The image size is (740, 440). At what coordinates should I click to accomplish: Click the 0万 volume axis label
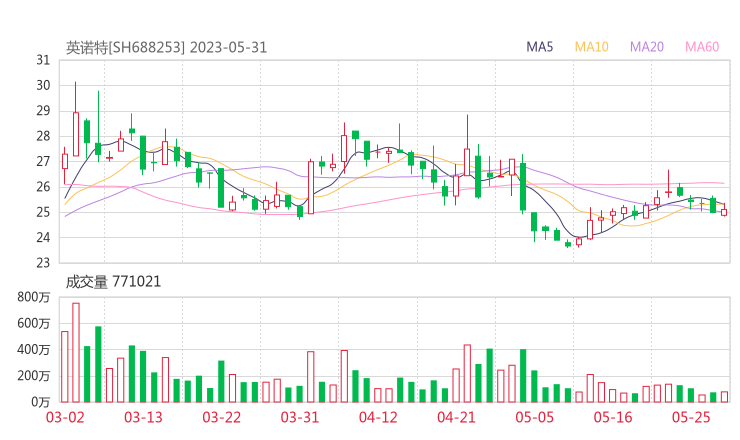pyautogui.click(x=41, y=402)
